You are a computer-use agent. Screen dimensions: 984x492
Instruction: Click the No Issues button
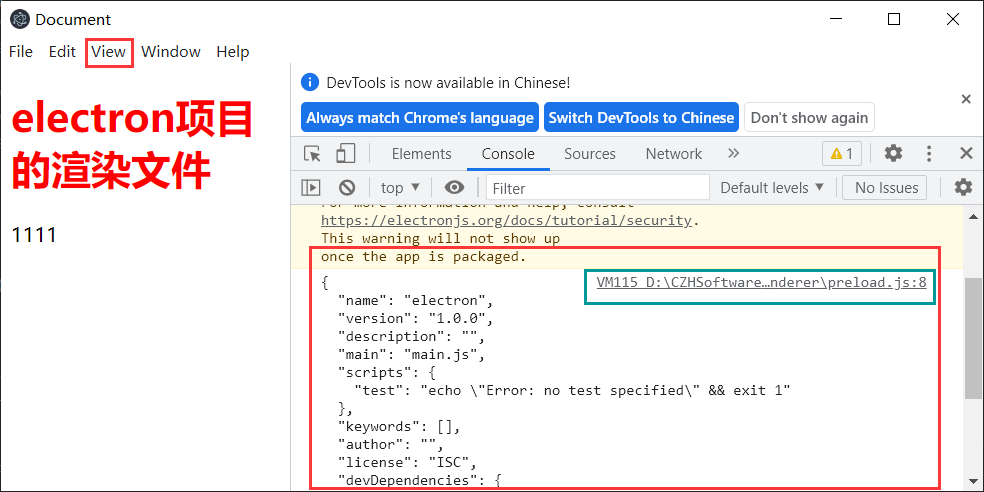pyautogui.click(x=886, y=188)
